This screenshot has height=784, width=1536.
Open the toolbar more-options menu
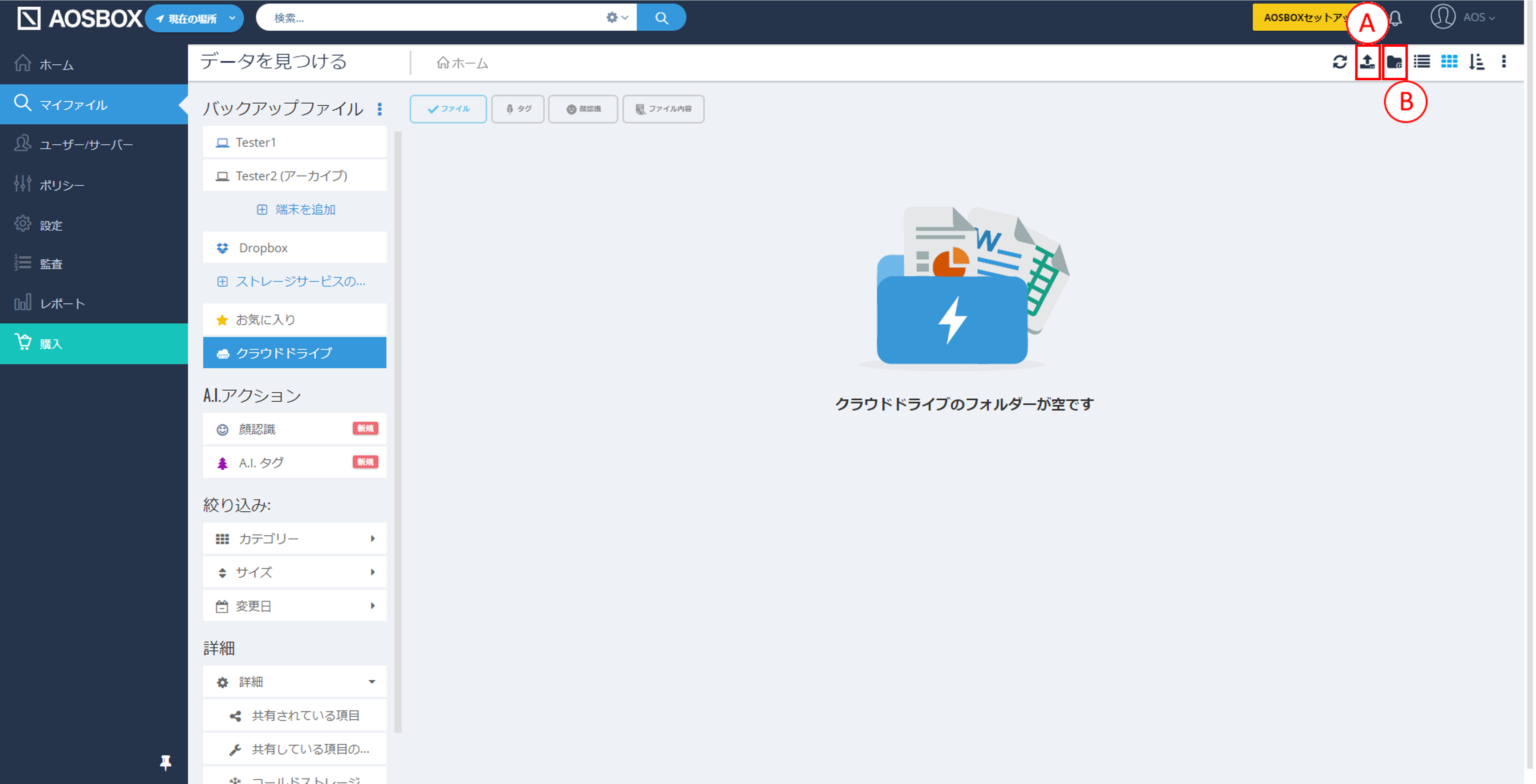tap(1504, 61)
